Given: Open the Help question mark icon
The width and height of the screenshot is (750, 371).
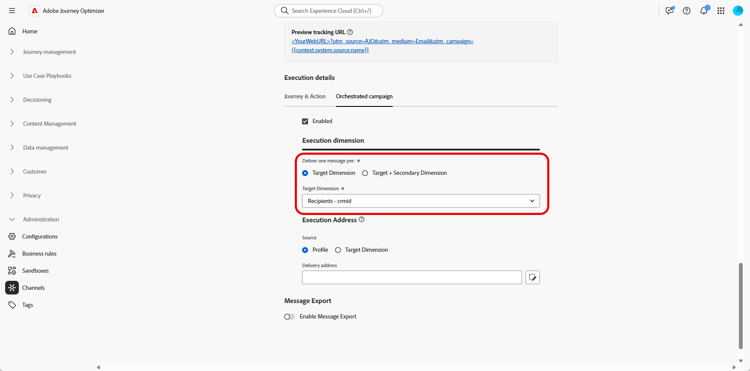Looking at the screenshot, I should (x=686, y=11).
